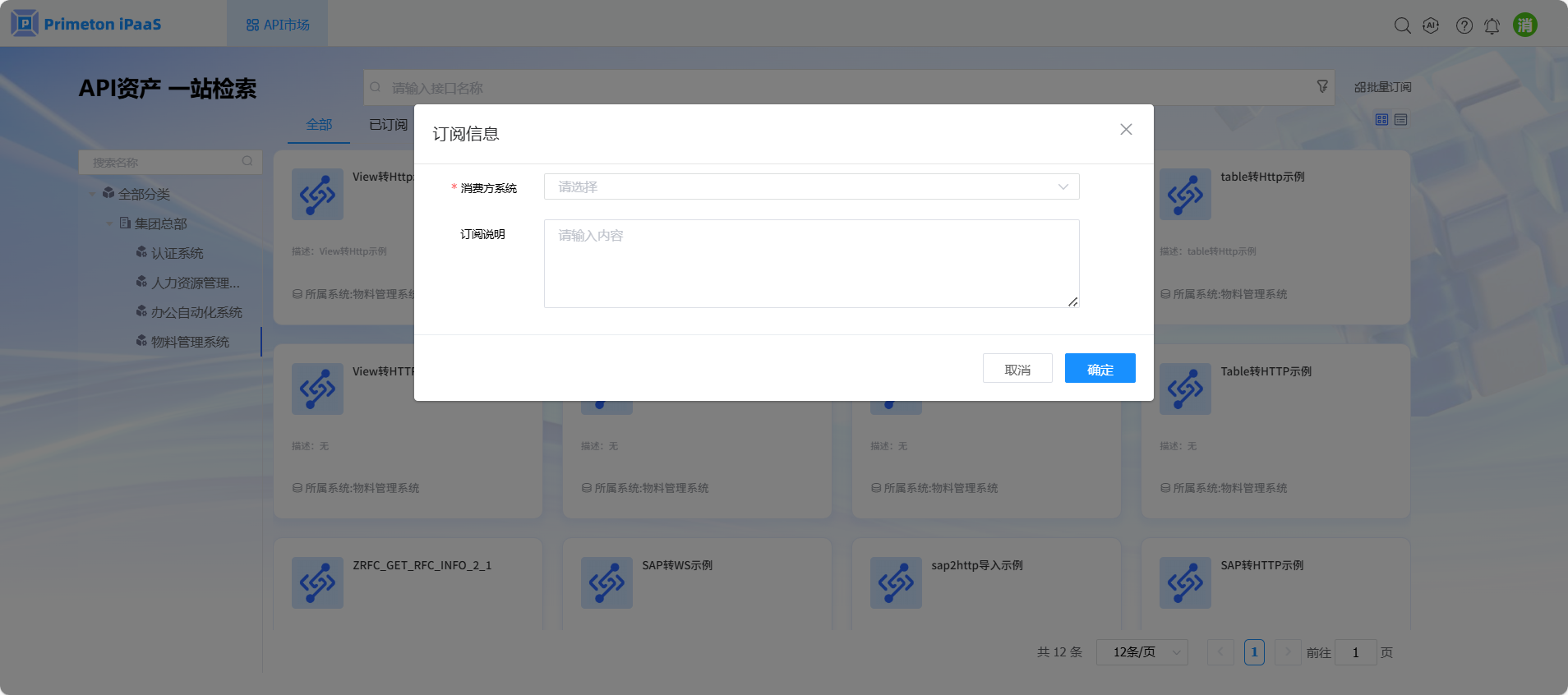Open the 消费方系统 dropdown selector
This screenshot has height=695, width=1568.
pos(810,186)
